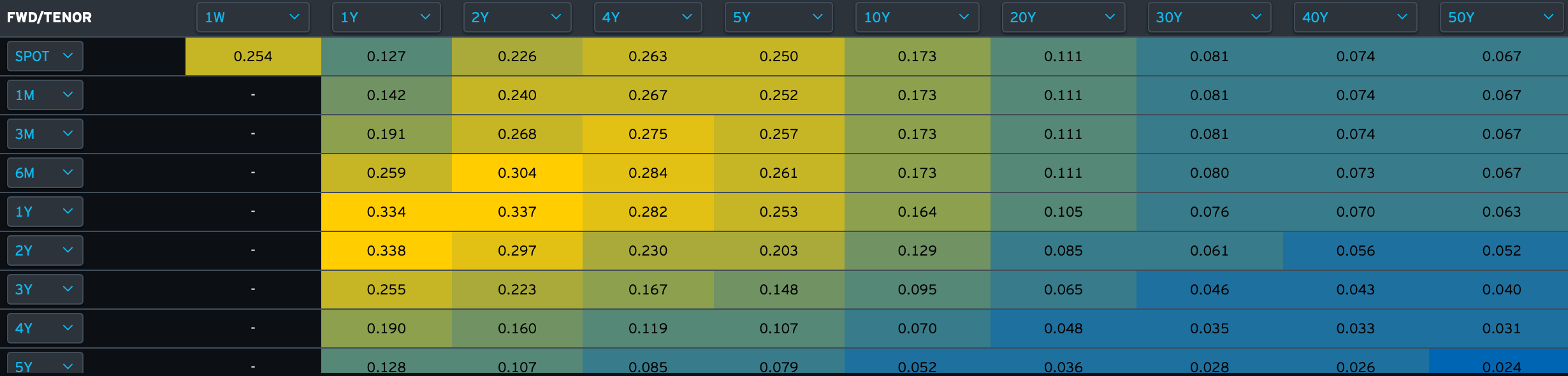
Task: Select the 6M 1Y cell 0.259
Action: pos(386,173)
